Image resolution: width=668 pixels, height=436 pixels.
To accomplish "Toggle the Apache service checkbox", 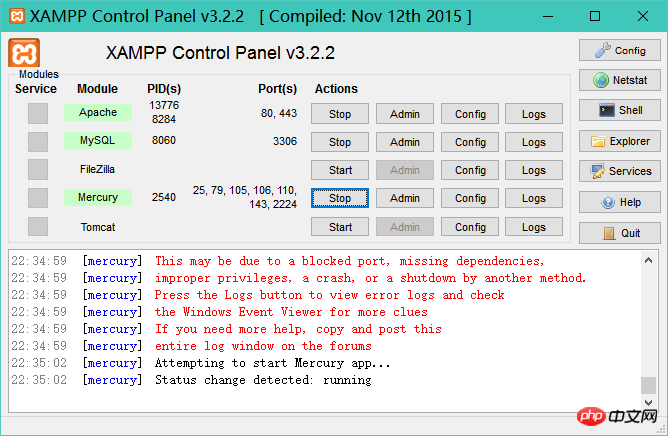I will [38, 113].
